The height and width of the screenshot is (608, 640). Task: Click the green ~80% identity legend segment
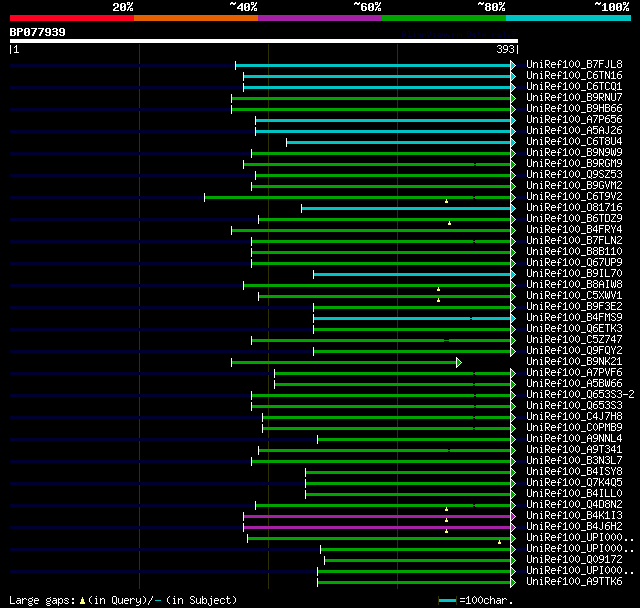(x=444, y=18)
